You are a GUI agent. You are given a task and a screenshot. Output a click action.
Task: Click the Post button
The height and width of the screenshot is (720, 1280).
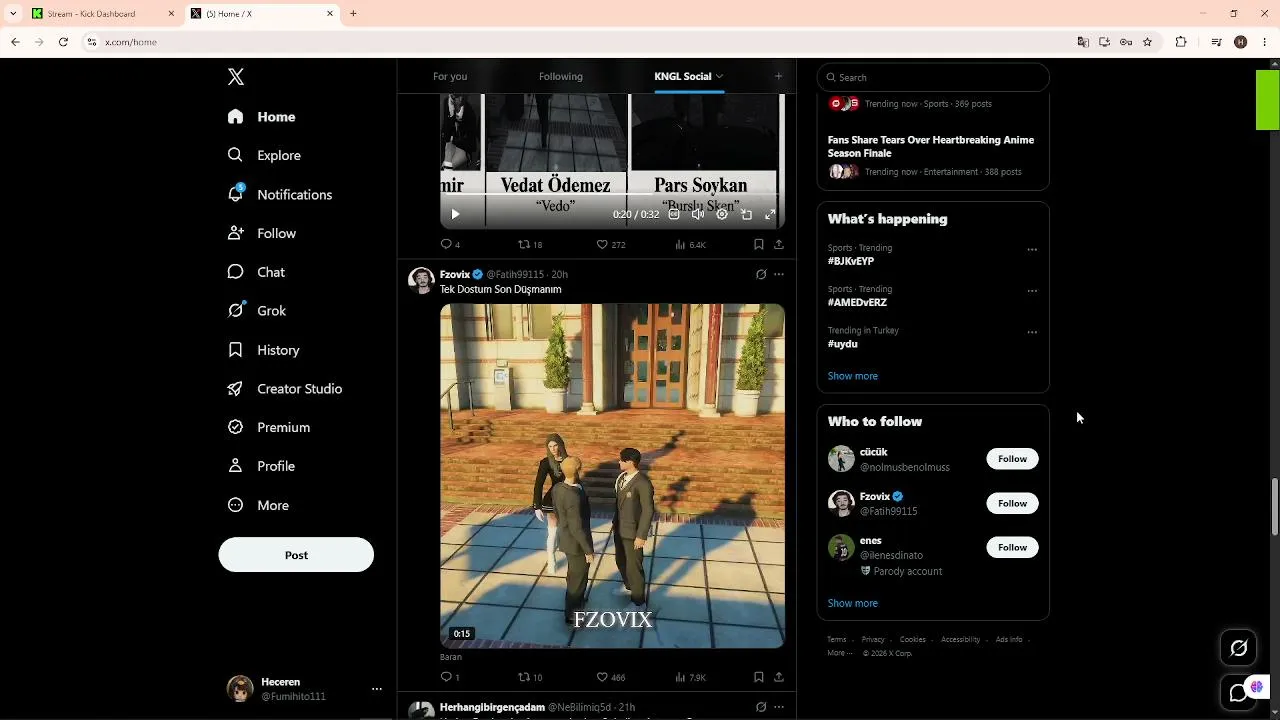(296, 555)
